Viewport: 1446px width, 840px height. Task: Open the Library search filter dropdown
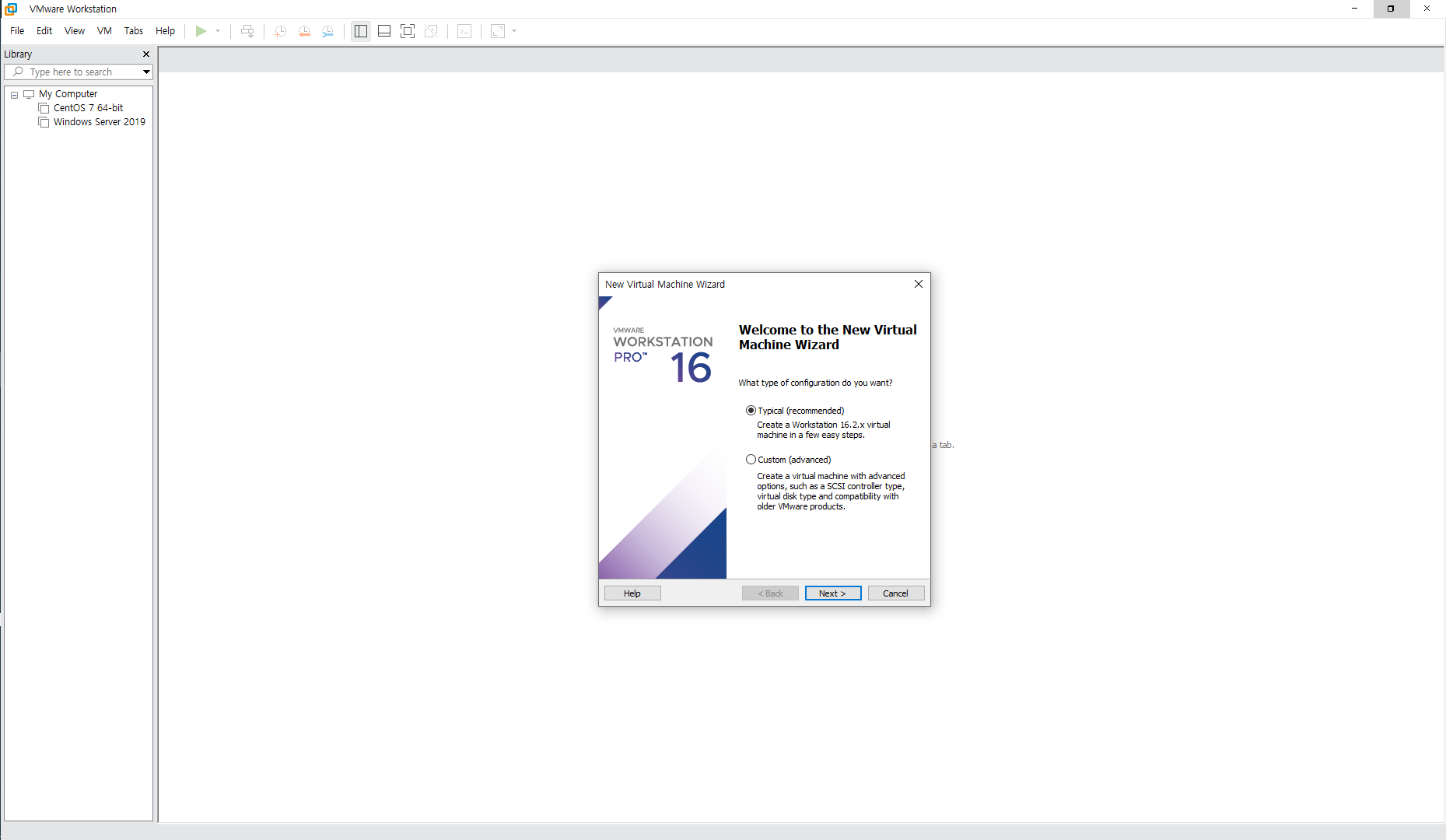tap(146, 72)
